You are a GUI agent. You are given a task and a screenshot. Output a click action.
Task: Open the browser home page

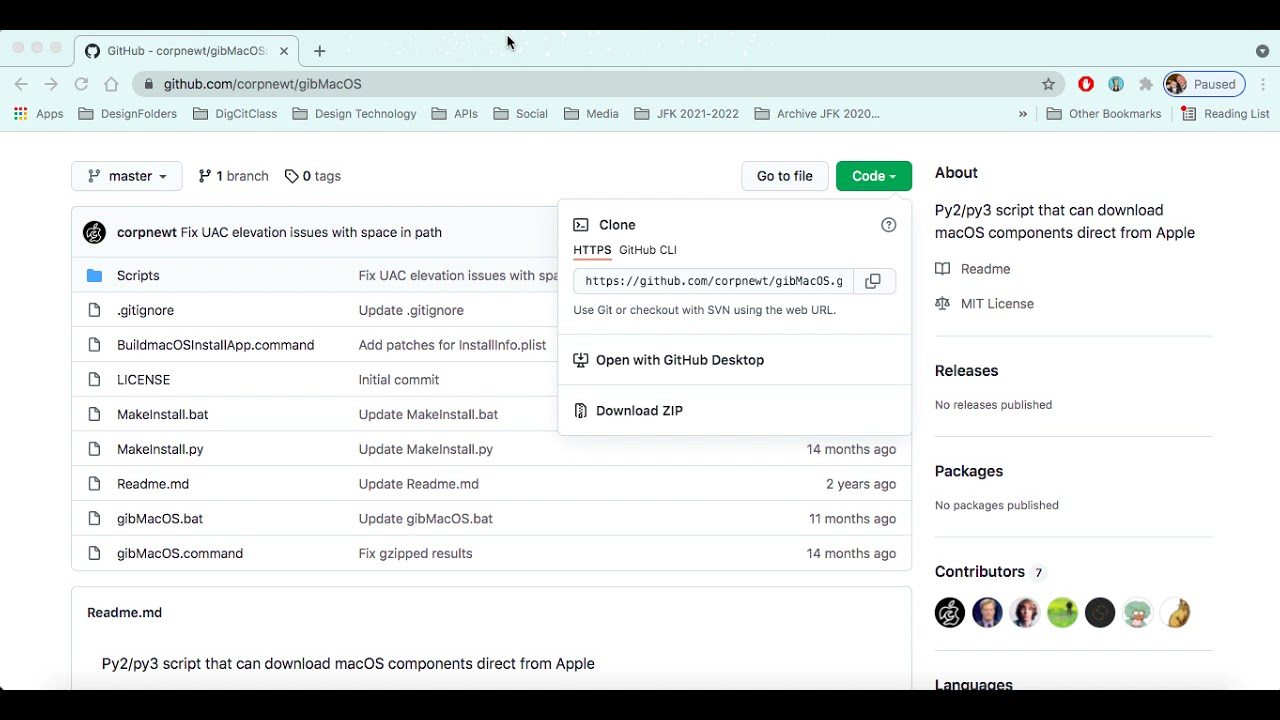(x=111, y=84)
